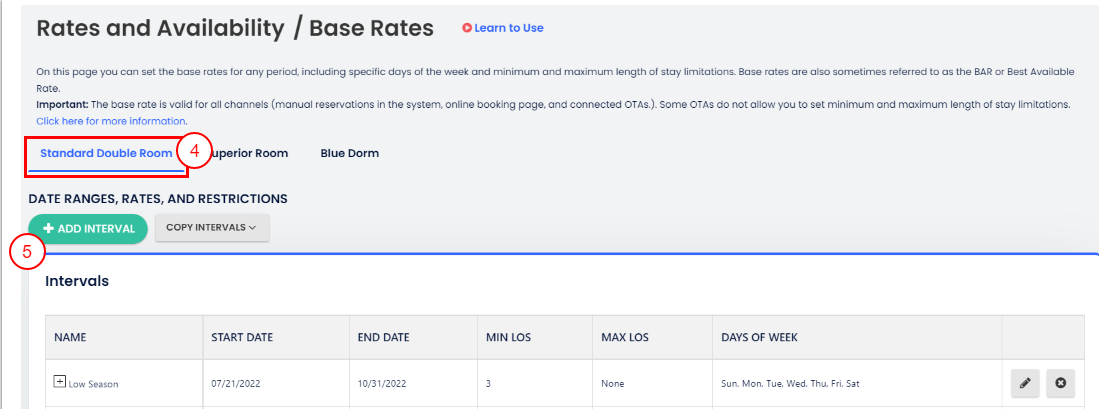The image size is (1099, 409).
Task: Click the End Date column header
Action: (383, 338)
